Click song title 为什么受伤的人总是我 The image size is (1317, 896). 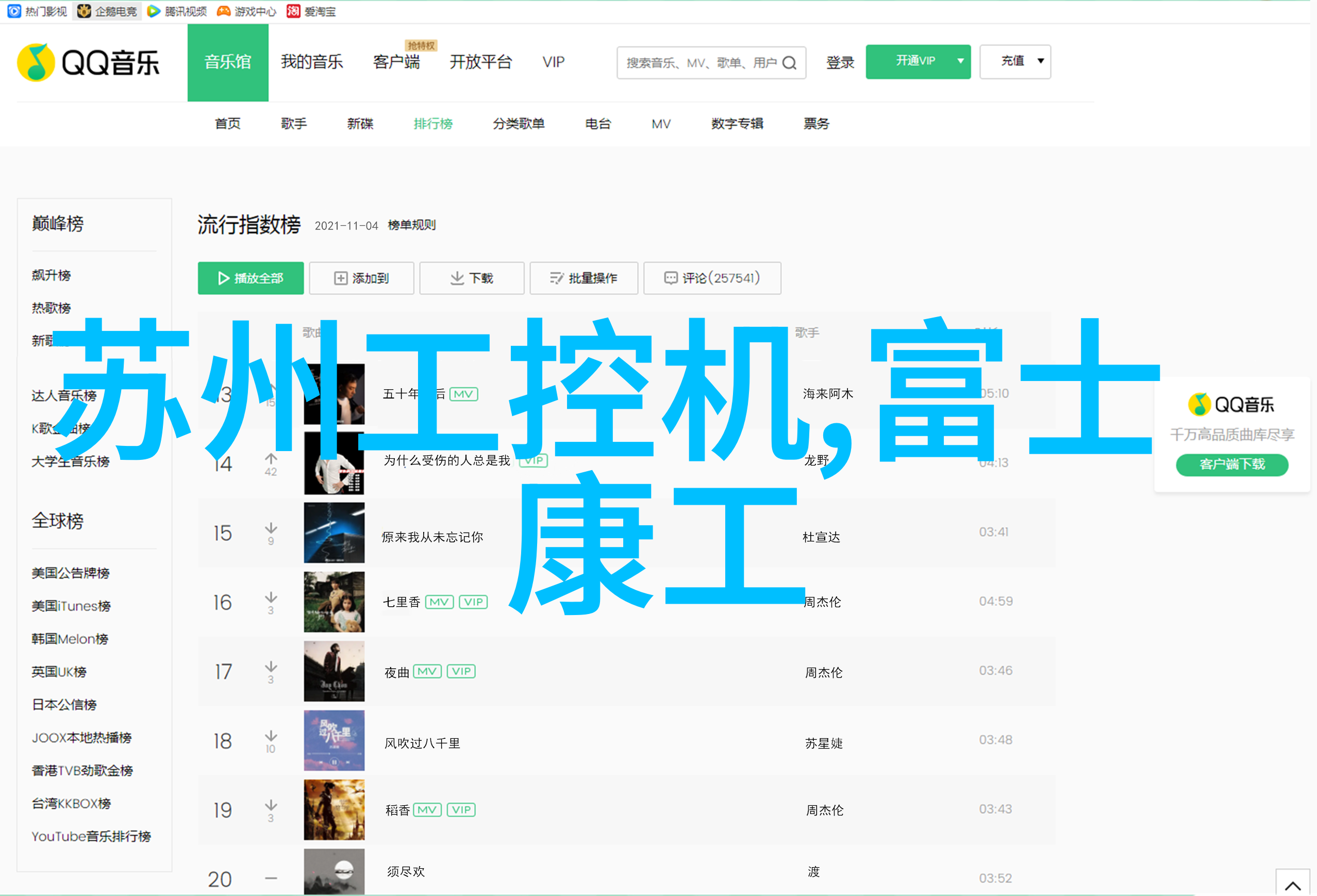coord(446,460)
